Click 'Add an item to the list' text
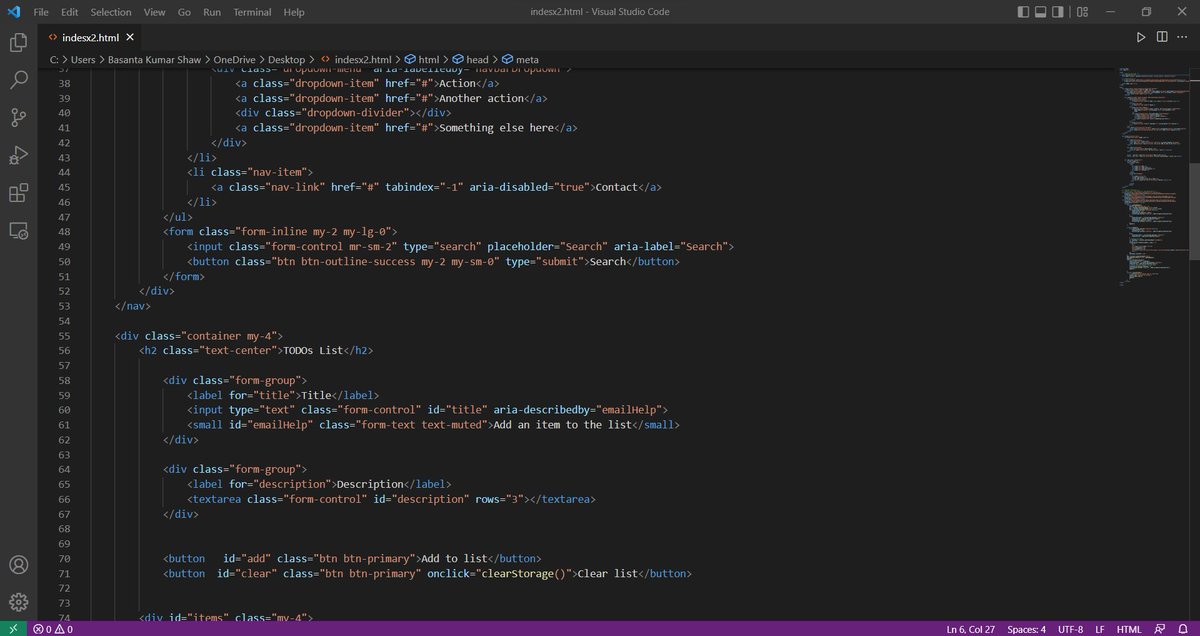 564,424
